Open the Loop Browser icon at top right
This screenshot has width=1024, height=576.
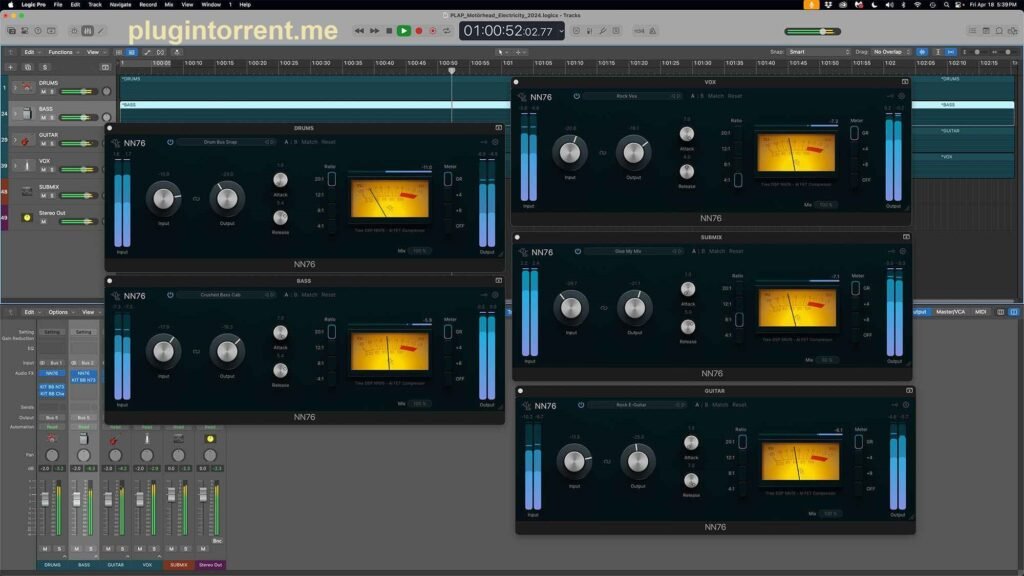click(x=999, y=31)
